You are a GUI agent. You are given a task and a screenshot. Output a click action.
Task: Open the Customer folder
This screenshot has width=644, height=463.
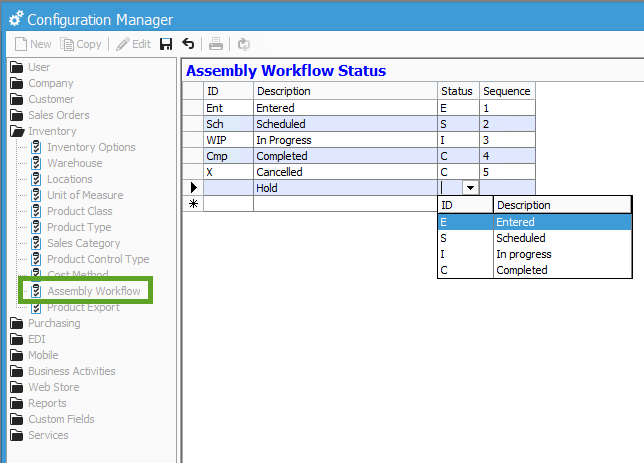pyautogui.click(x=42, y=99)
